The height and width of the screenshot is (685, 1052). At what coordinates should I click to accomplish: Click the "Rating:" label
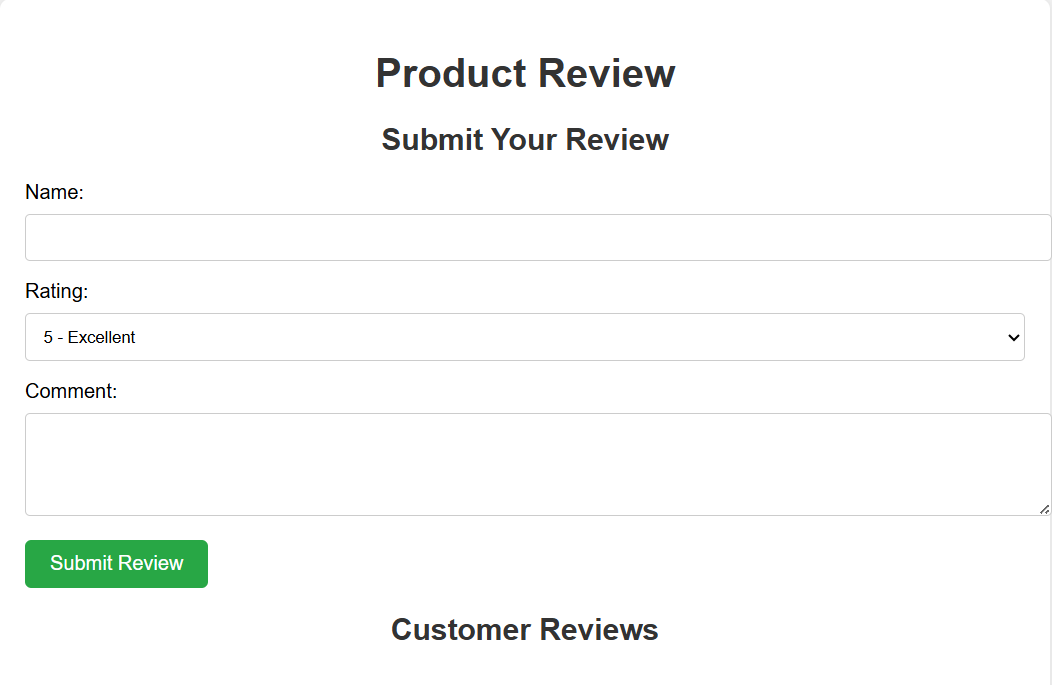(x=56, y=291)
